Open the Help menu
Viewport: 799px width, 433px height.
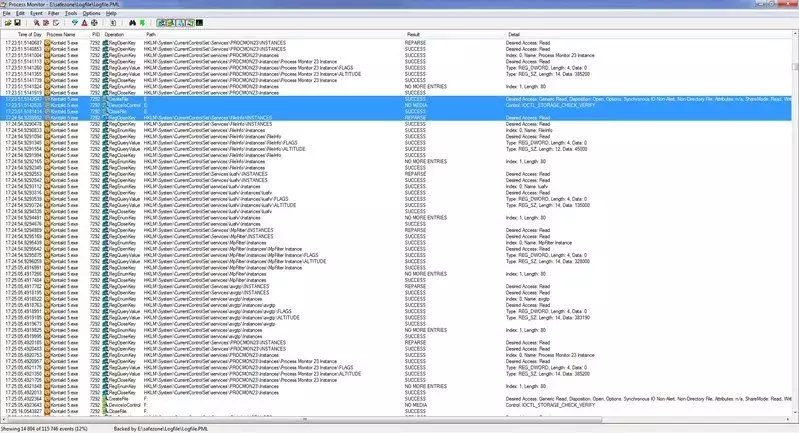(x=111, y=13)
